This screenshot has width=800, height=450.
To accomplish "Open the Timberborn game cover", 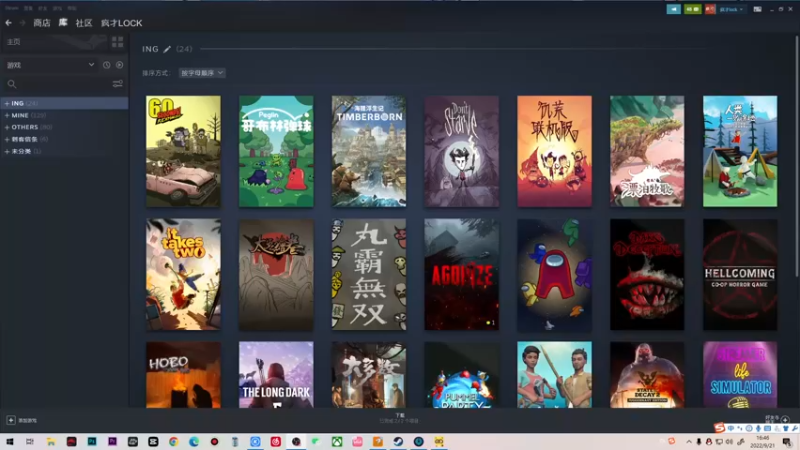I will [x=369, y=151].
